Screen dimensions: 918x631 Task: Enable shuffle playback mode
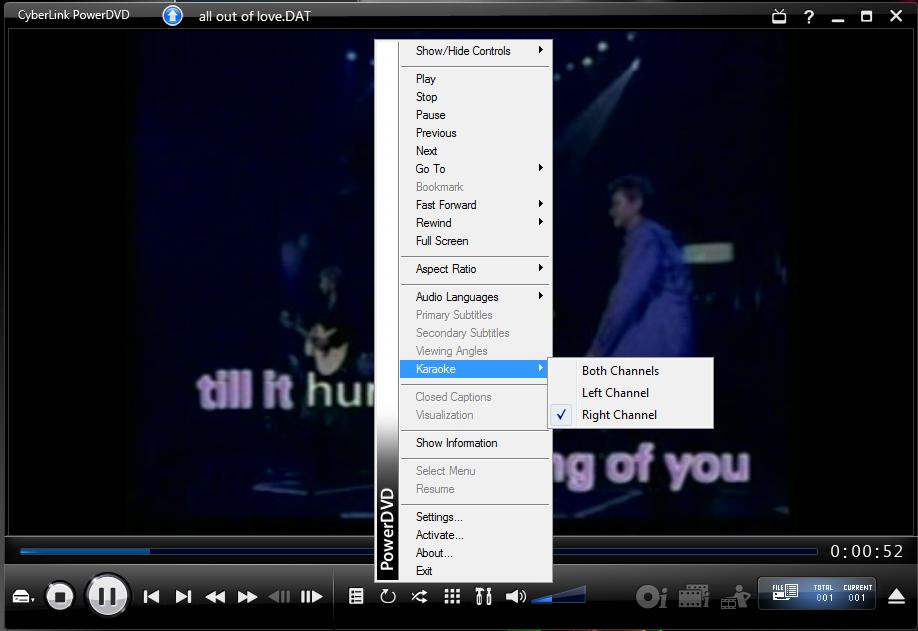pos(419,595)
